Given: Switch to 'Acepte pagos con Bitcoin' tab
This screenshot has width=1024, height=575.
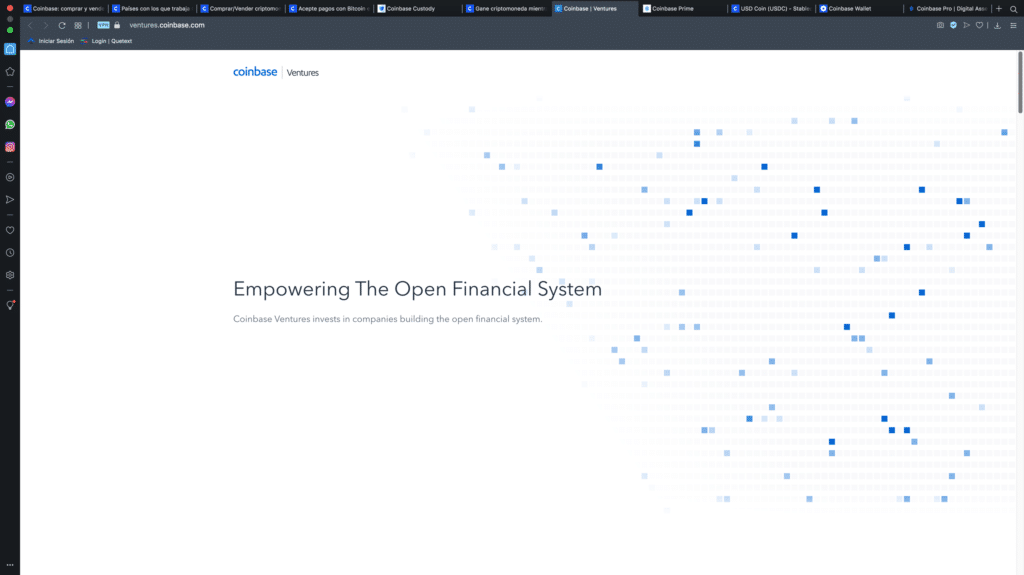Looking at the screenshot, I should click(330, 8).
